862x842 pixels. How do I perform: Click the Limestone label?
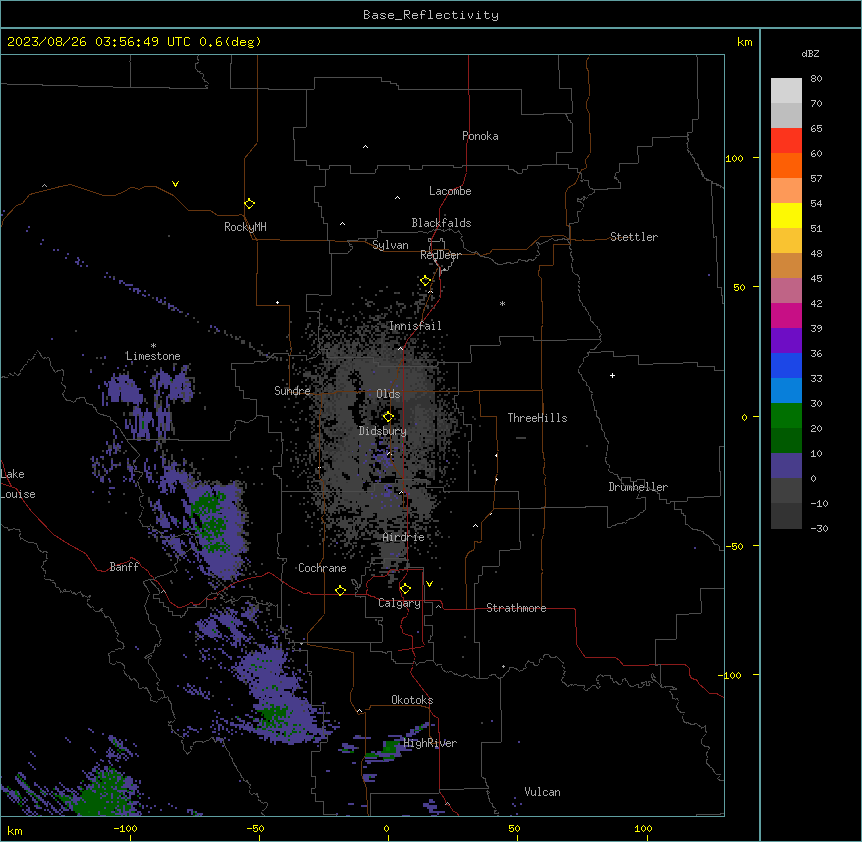[x=153, y=356]
